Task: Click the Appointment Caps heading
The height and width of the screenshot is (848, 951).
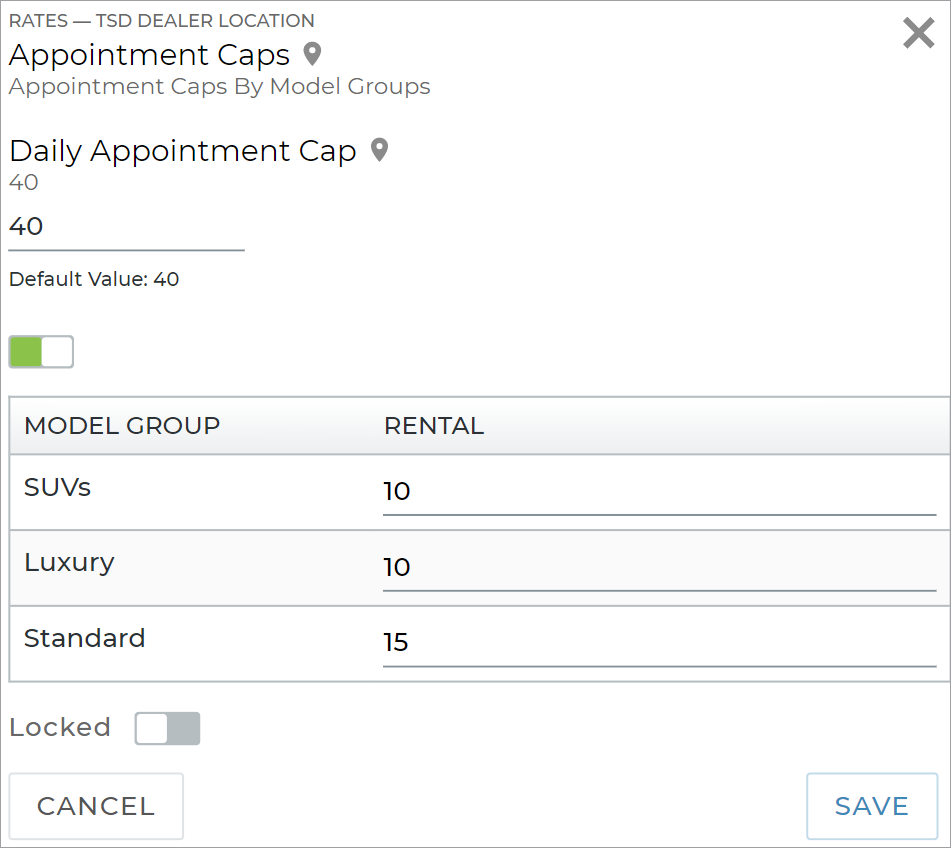Action: (146, 55)
